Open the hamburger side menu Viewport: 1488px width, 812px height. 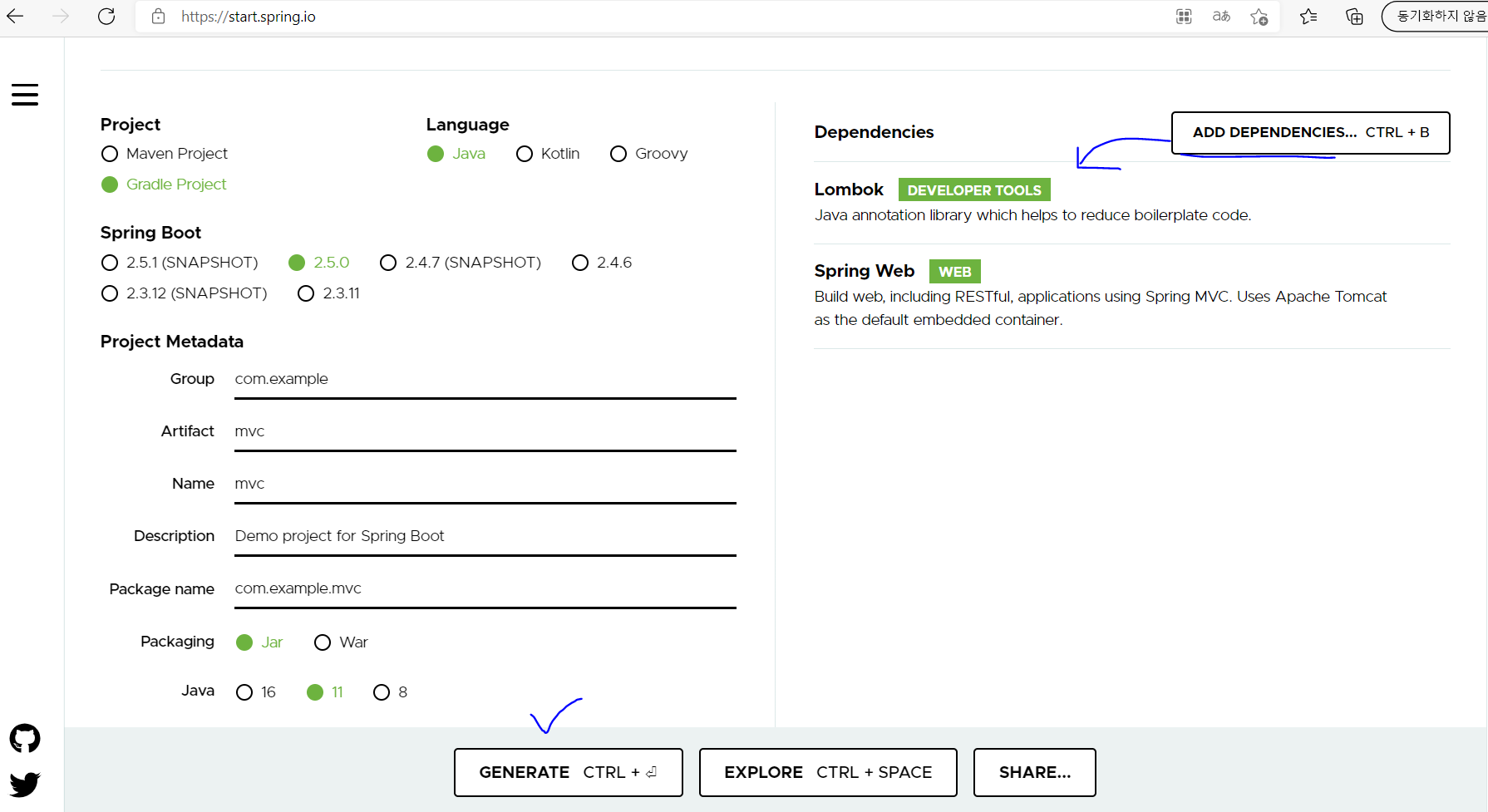click(25, 95)
